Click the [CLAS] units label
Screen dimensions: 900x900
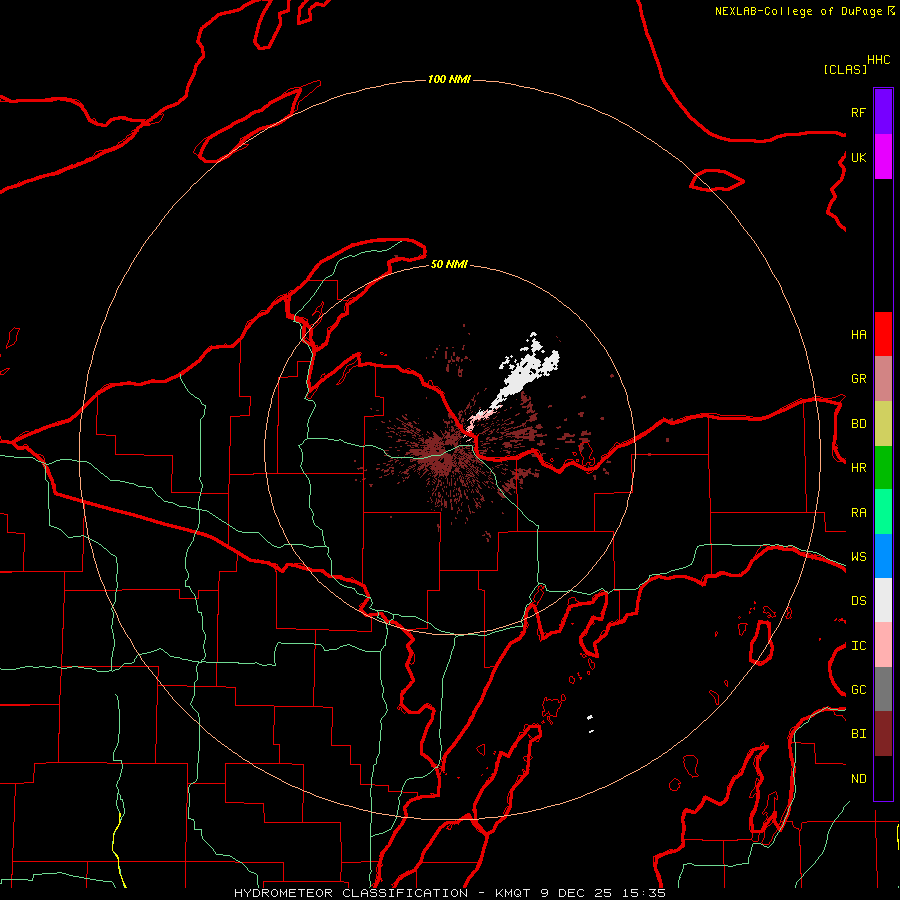pyautogui.click(x=845, y=69)
